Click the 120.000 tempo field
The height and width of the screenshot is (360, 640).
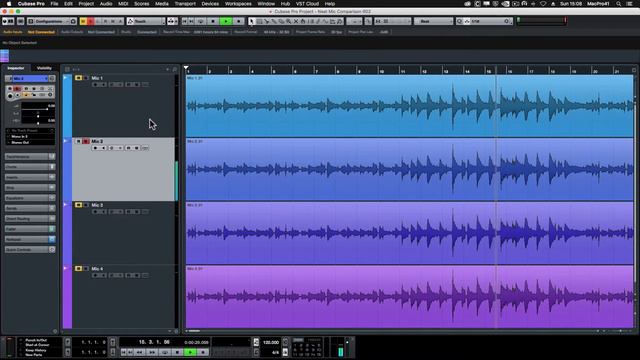click(x=271, y=342)
